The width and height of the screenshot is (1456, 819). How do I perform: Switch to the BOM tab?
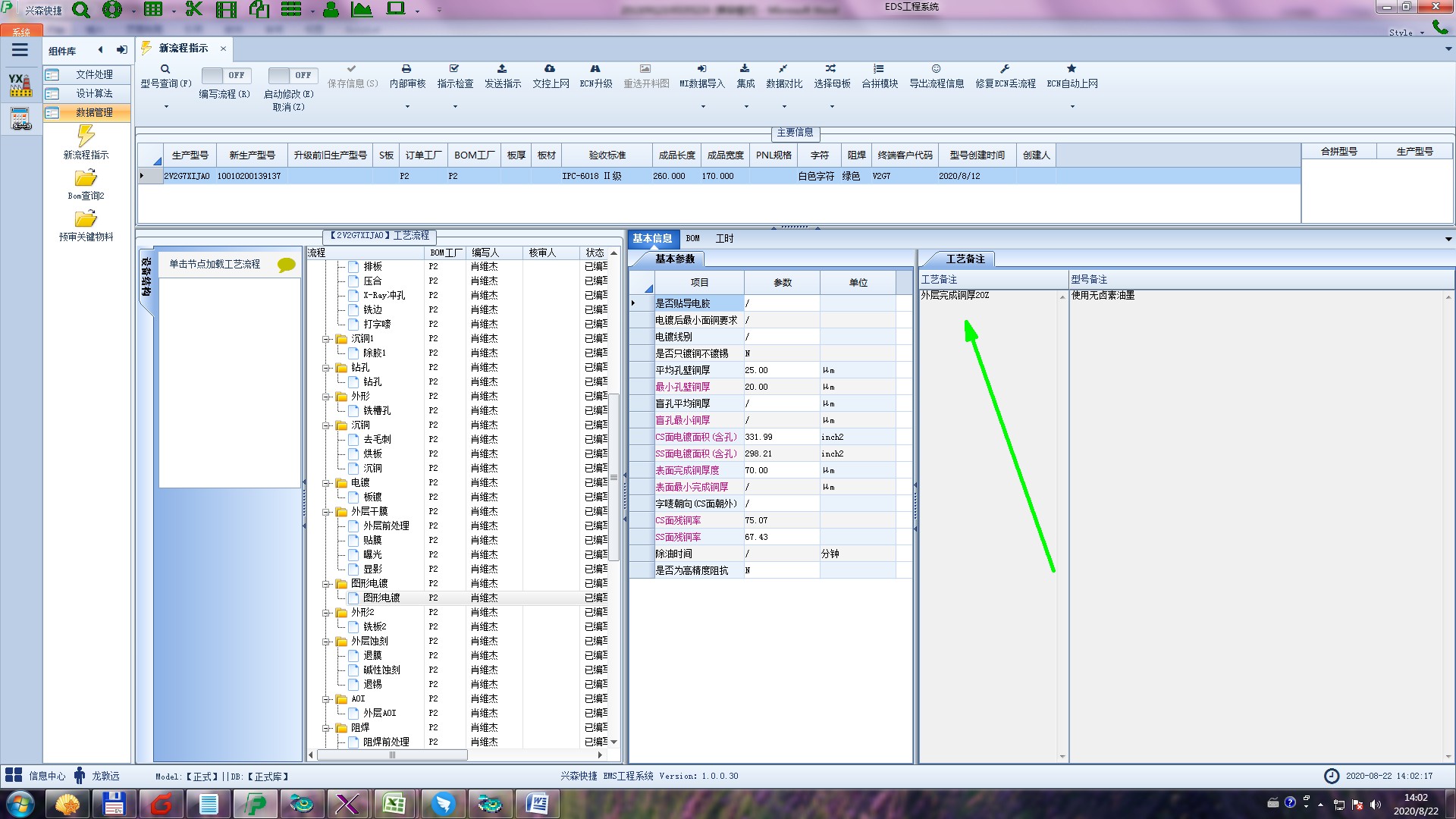click(x=692, y=238)
